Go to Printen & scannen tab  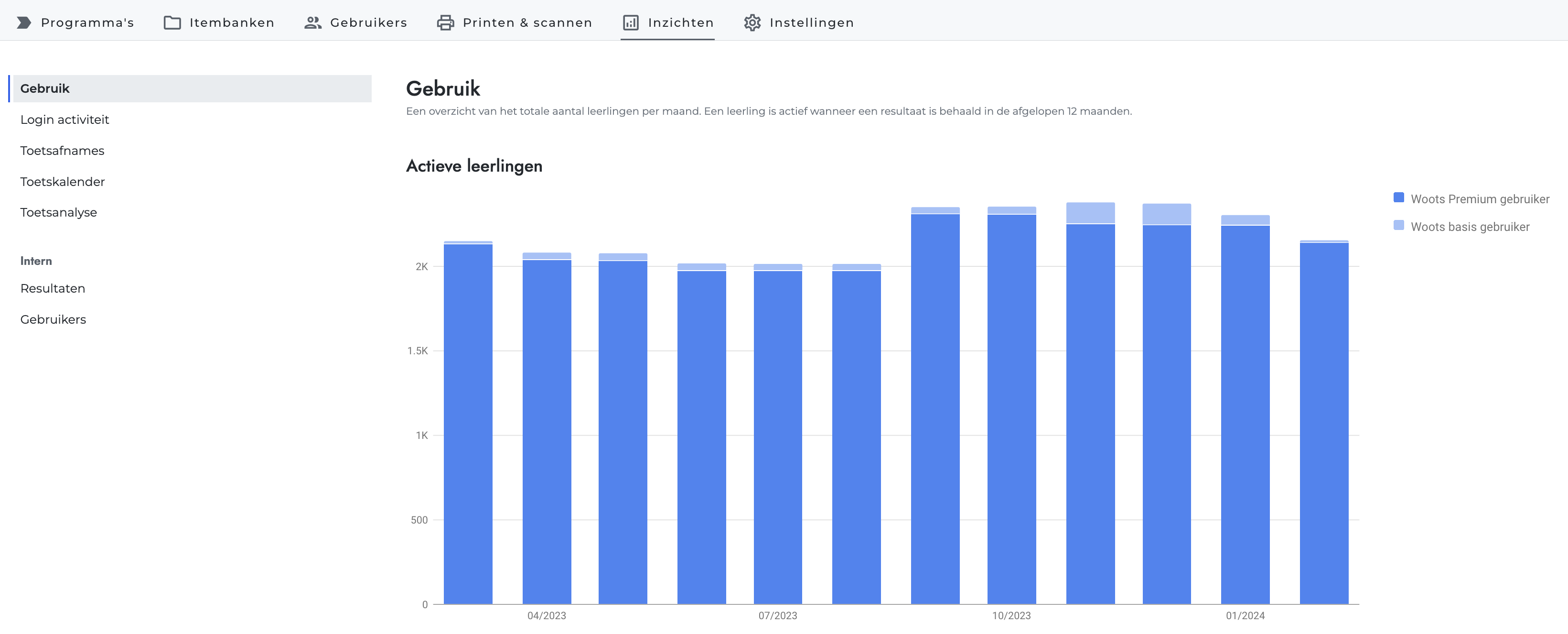pyautogui.click(x=515, y=22)
